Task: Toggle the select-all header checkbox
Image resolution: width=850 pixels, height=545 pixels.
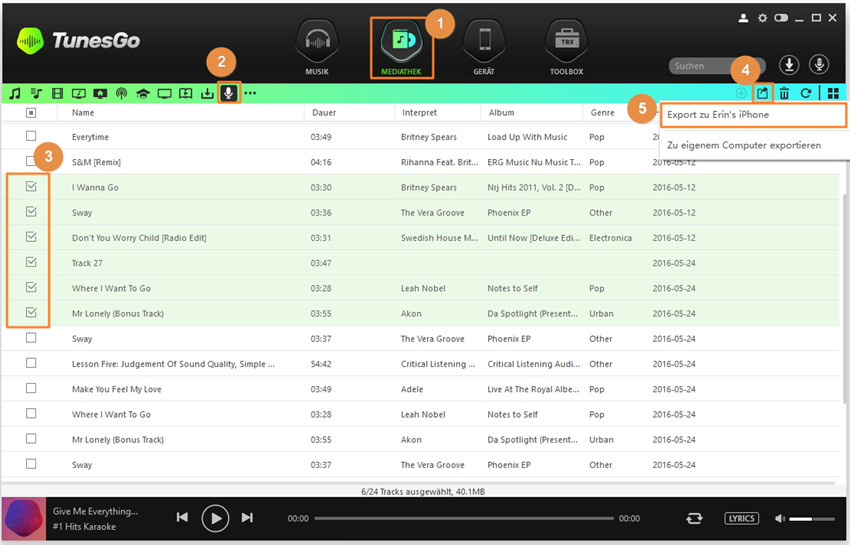Action: tap(31, 113)
